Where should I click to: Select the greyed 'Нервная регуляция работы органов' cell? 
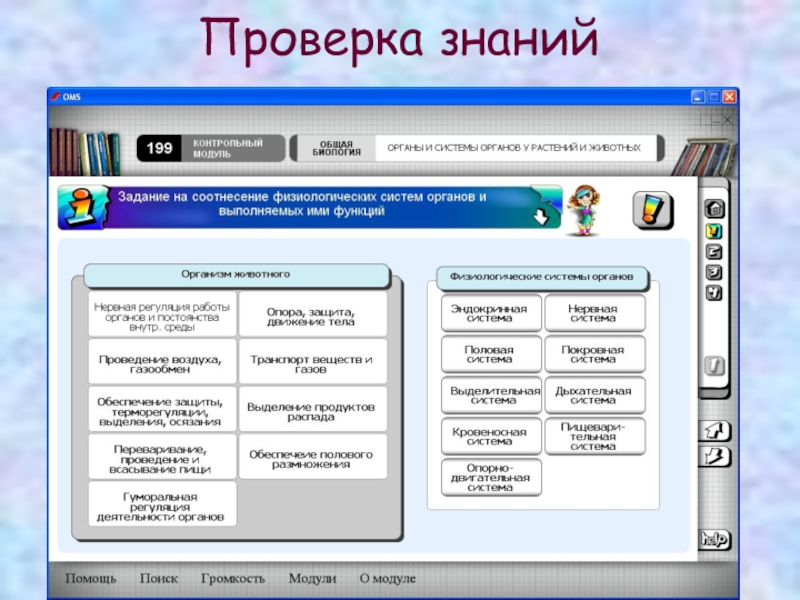[162, 314]
